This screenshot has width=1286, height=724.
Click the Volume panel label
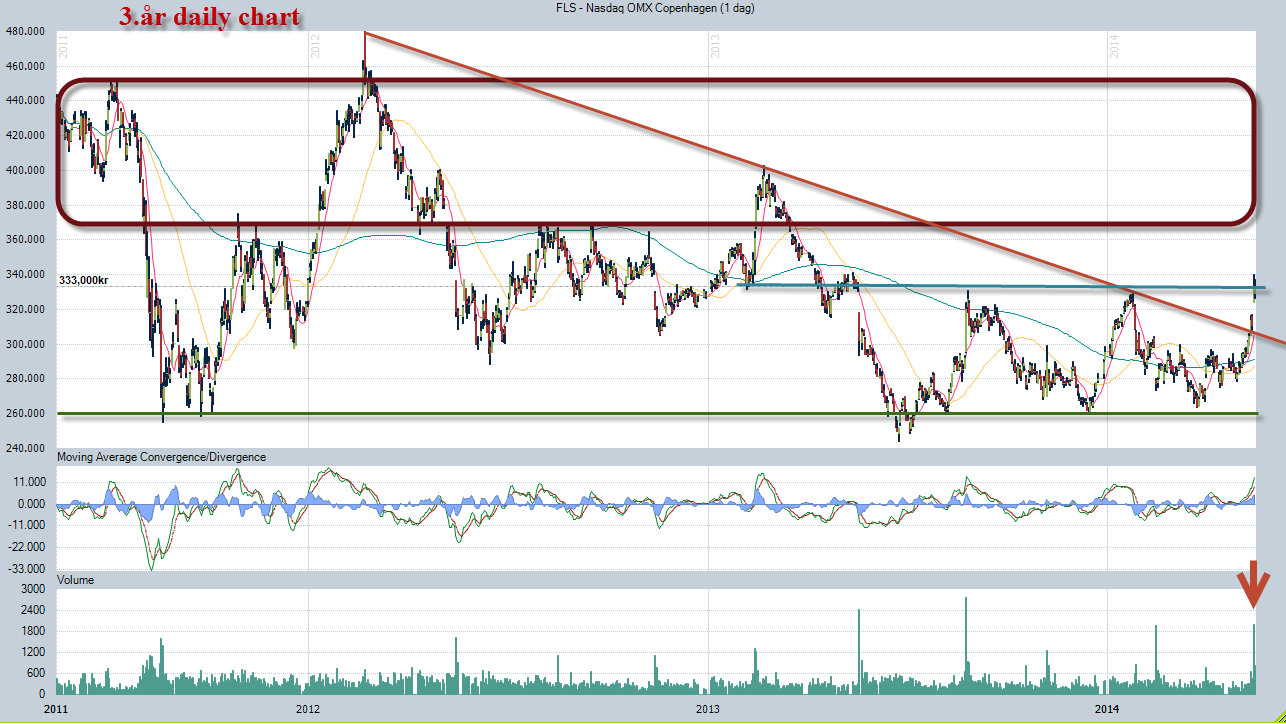[77, 580]
